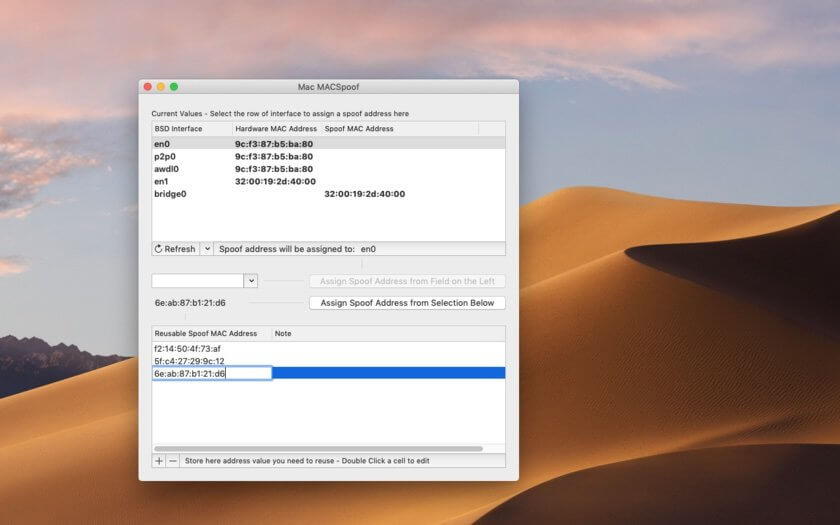Select the p2p0 interface row
Screen dimensions: 840x525
[165, 157]
